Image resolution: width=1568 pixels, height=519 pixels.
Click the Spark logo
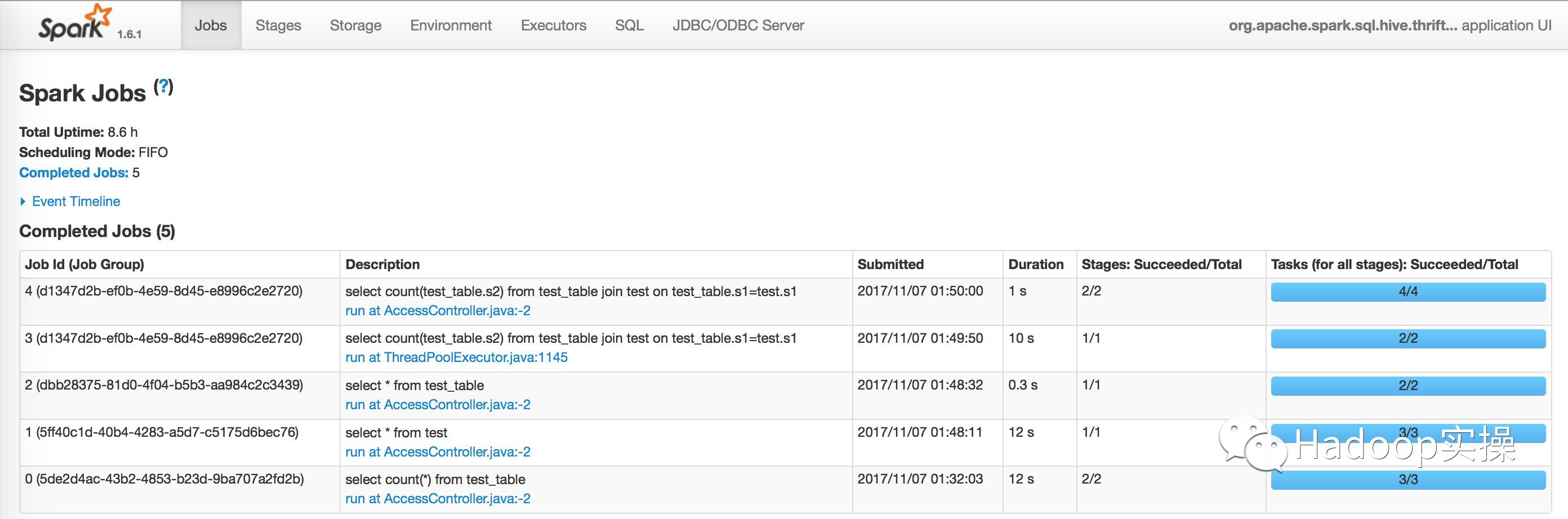[75, 23]
